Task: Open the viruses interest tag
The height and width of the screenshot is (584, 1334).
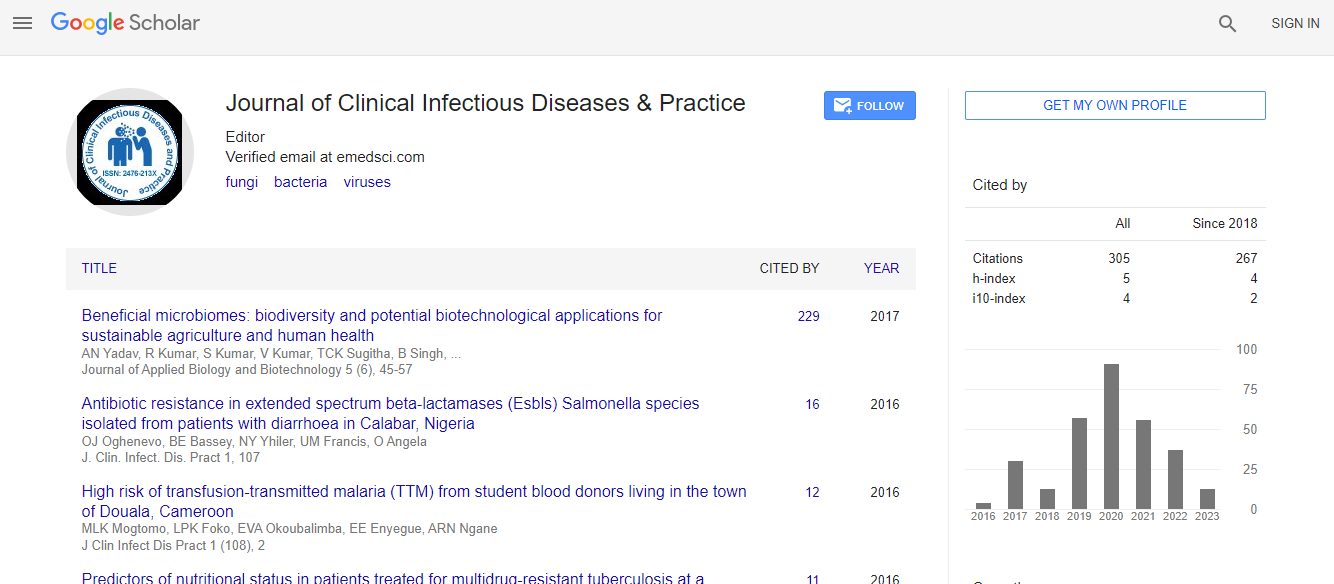Action: (367, 182)
